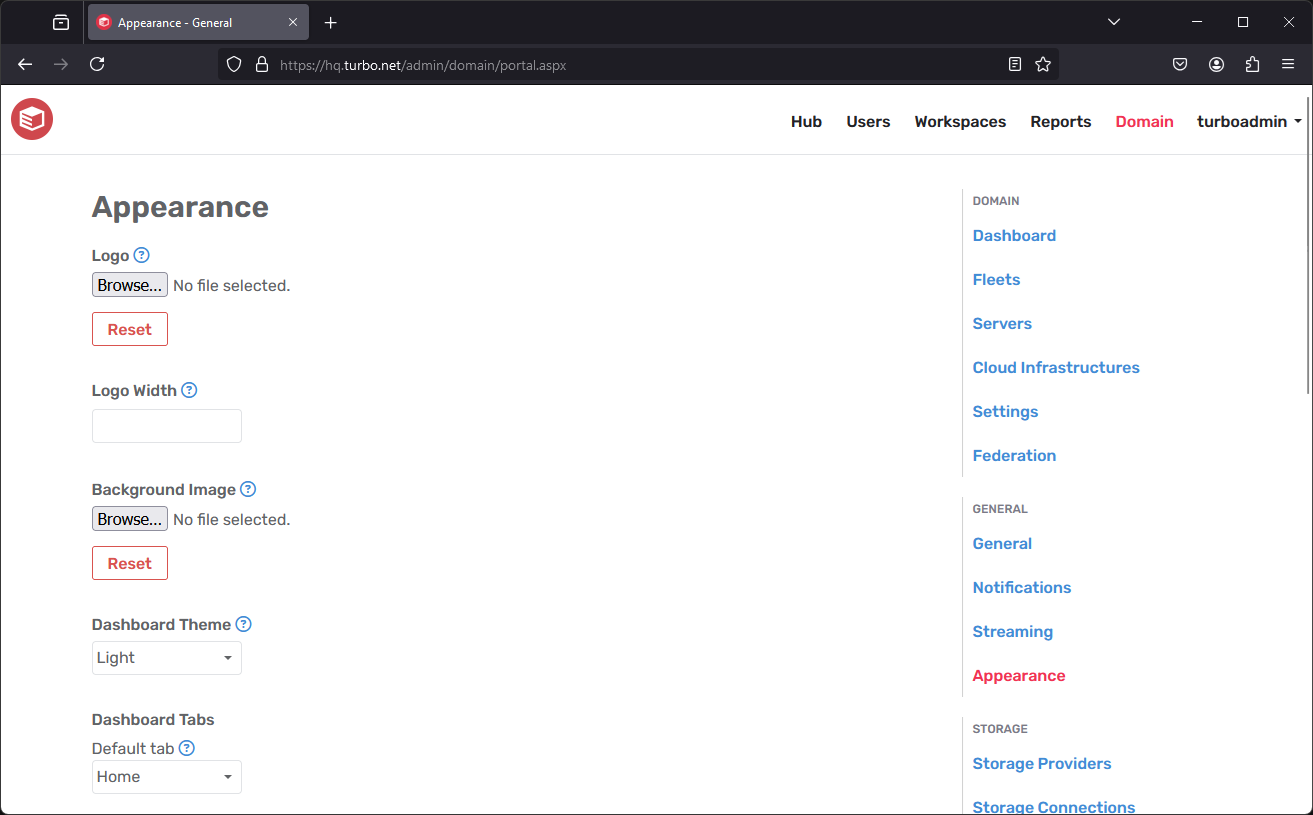Screen dimensions: 1313x815
Task: Click Browse to upload a Logo
Action: (129, 284)
